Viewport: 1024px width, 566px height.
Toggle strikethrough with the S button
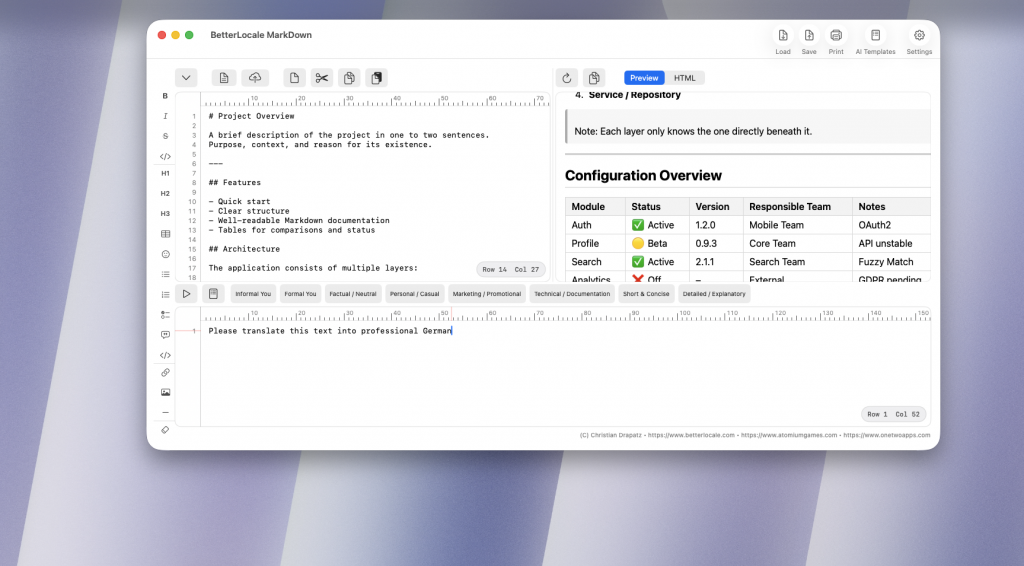click(x=165, y=136)
